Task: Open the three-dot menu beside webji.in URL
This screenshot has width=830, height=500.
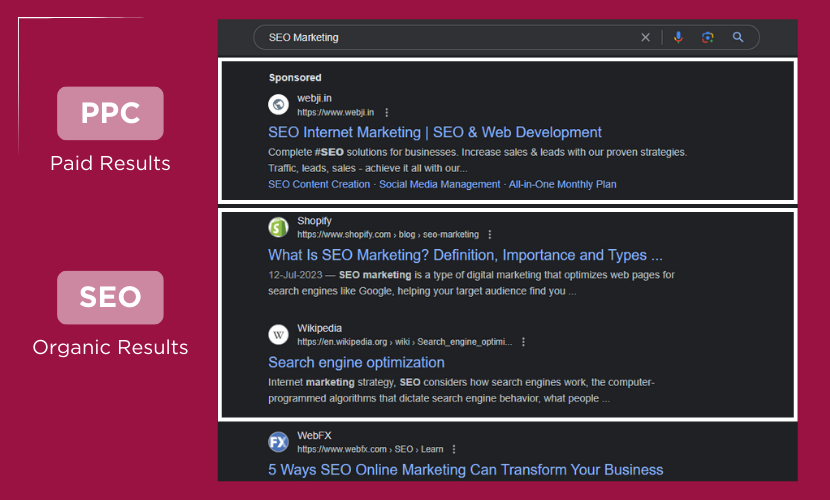Action: [x=387, y=113]
